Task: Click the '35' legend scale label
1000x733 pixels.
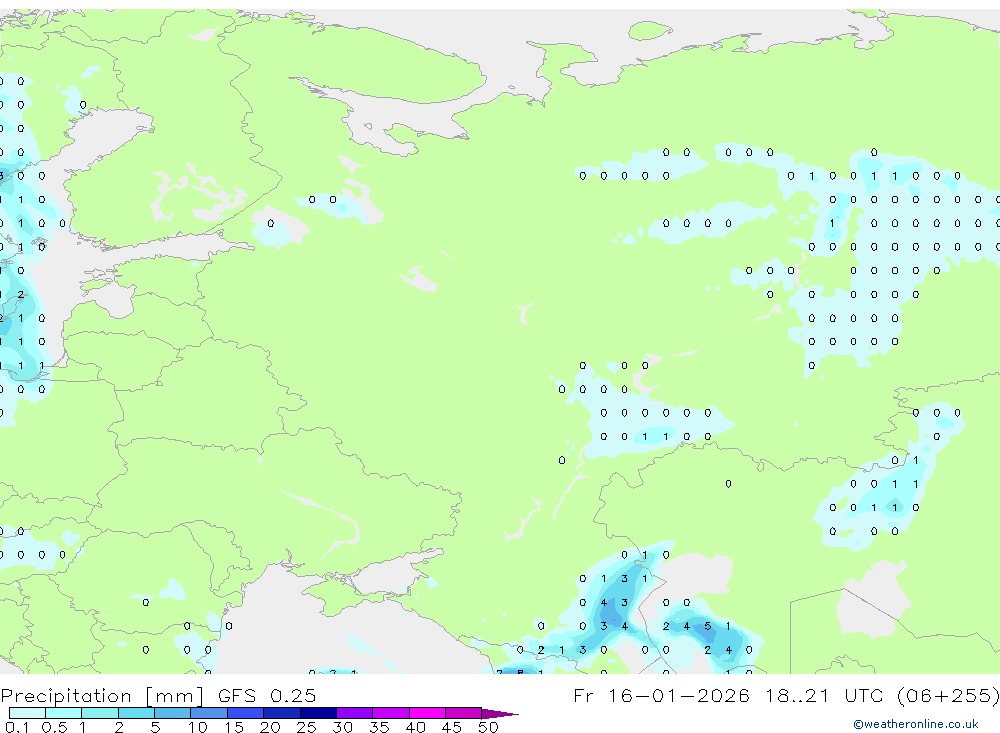Action: coord(379,727)
